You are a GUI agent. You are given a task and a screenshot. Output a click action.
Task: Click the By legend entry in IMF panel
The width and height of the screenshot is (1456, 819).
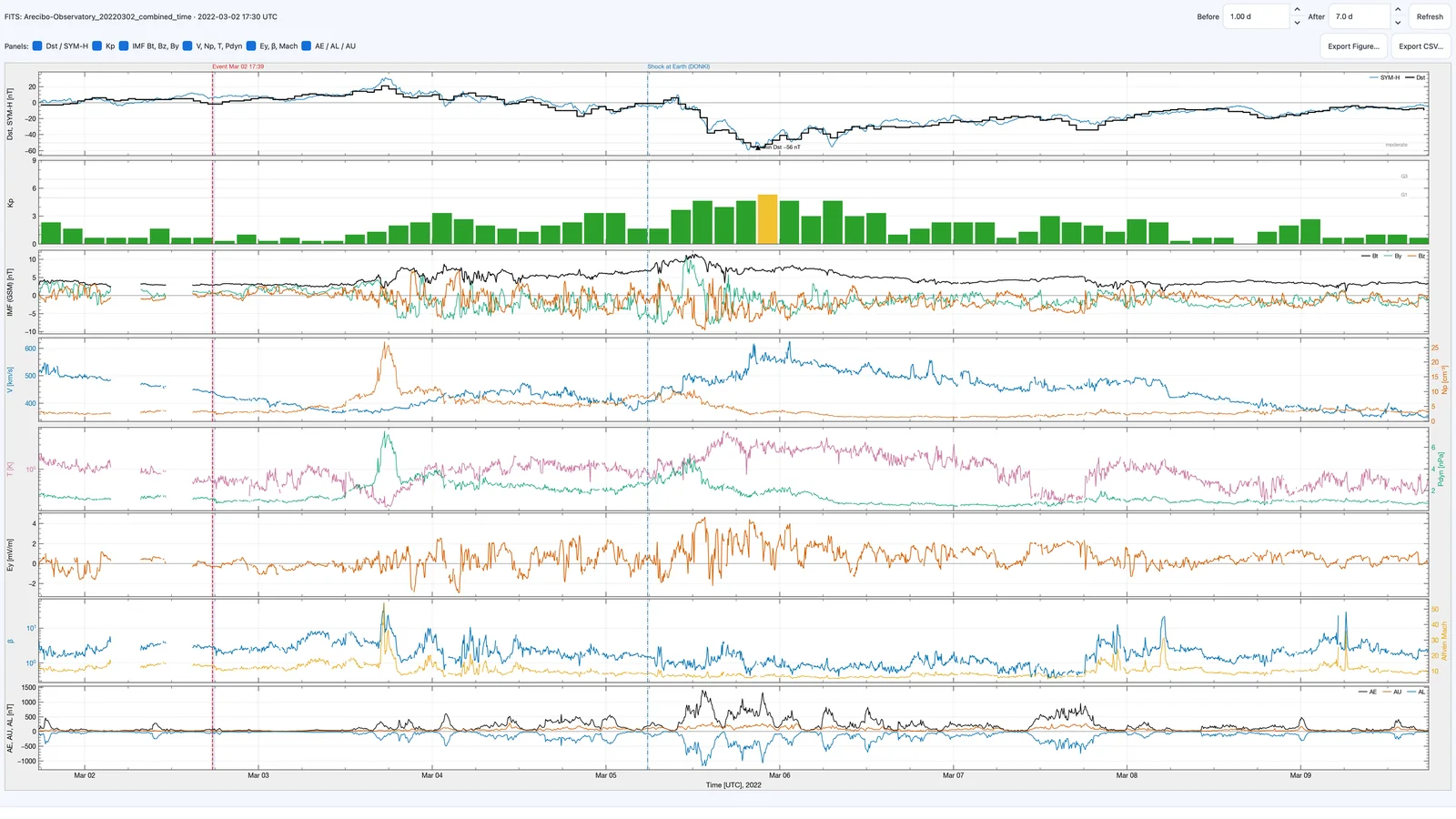coord(1392,256)
